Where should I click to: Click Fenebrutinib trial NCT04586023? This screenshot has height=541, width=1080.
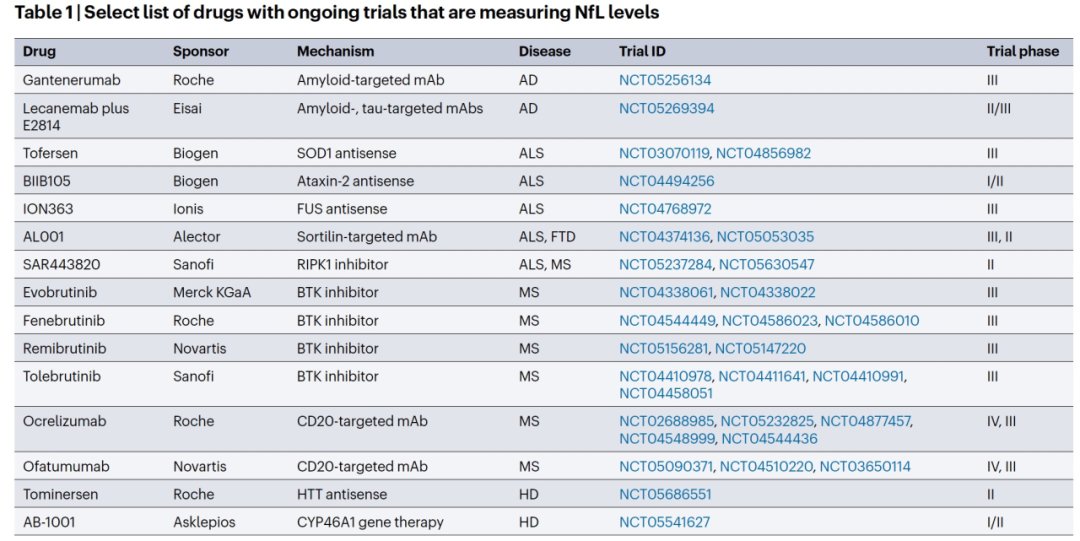tap(769, 321)
